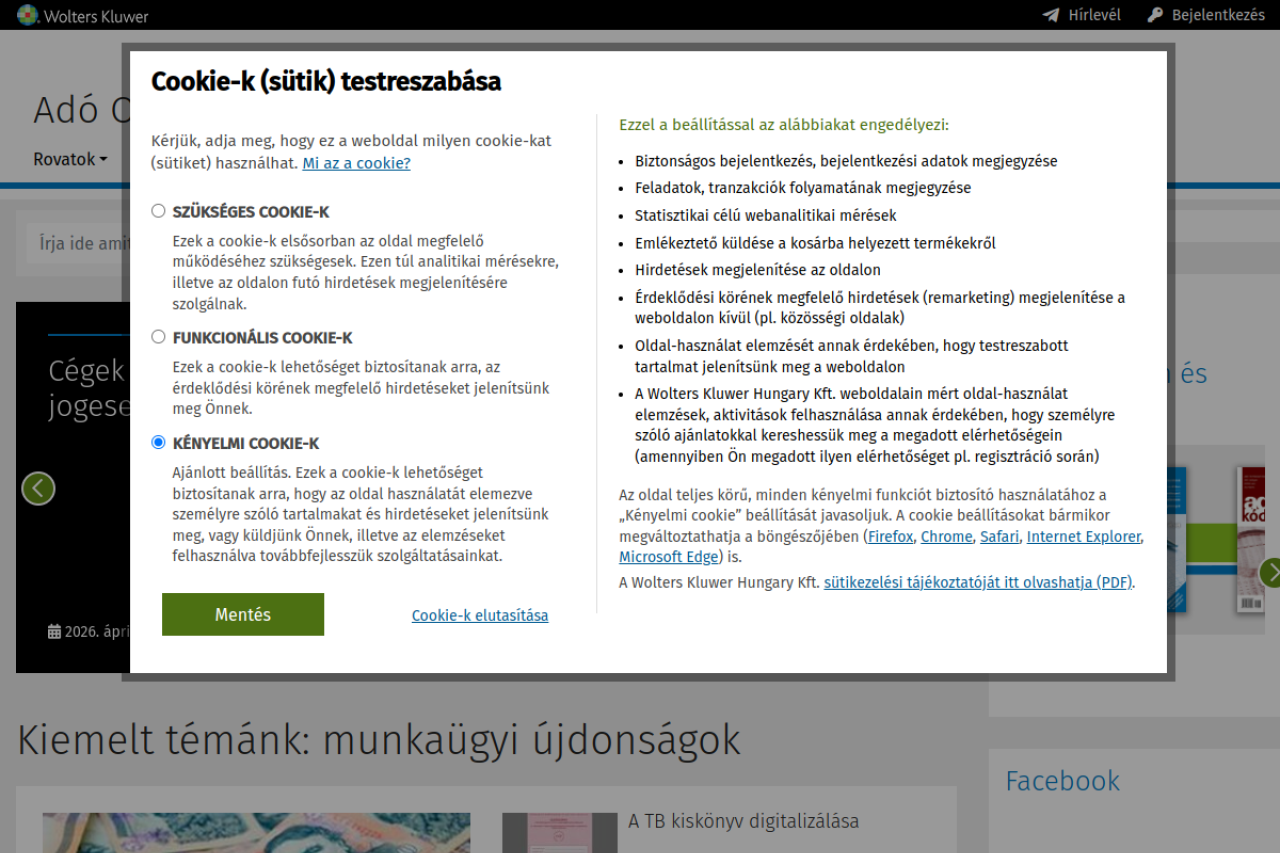This screenshot has height=853, width=1280.
Task: Click the Bejelentkezés key icon
Action: coord(1155,15)
